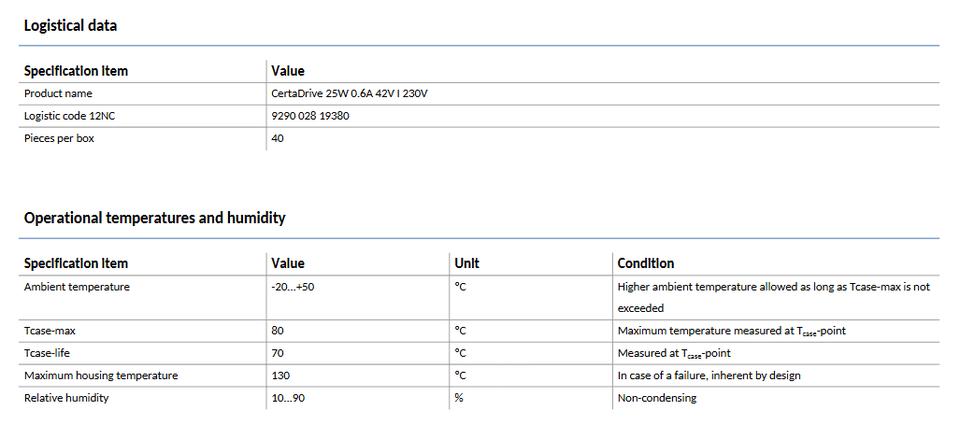
Task: Select the Tcase-max value 80
Action: (278, 329)
